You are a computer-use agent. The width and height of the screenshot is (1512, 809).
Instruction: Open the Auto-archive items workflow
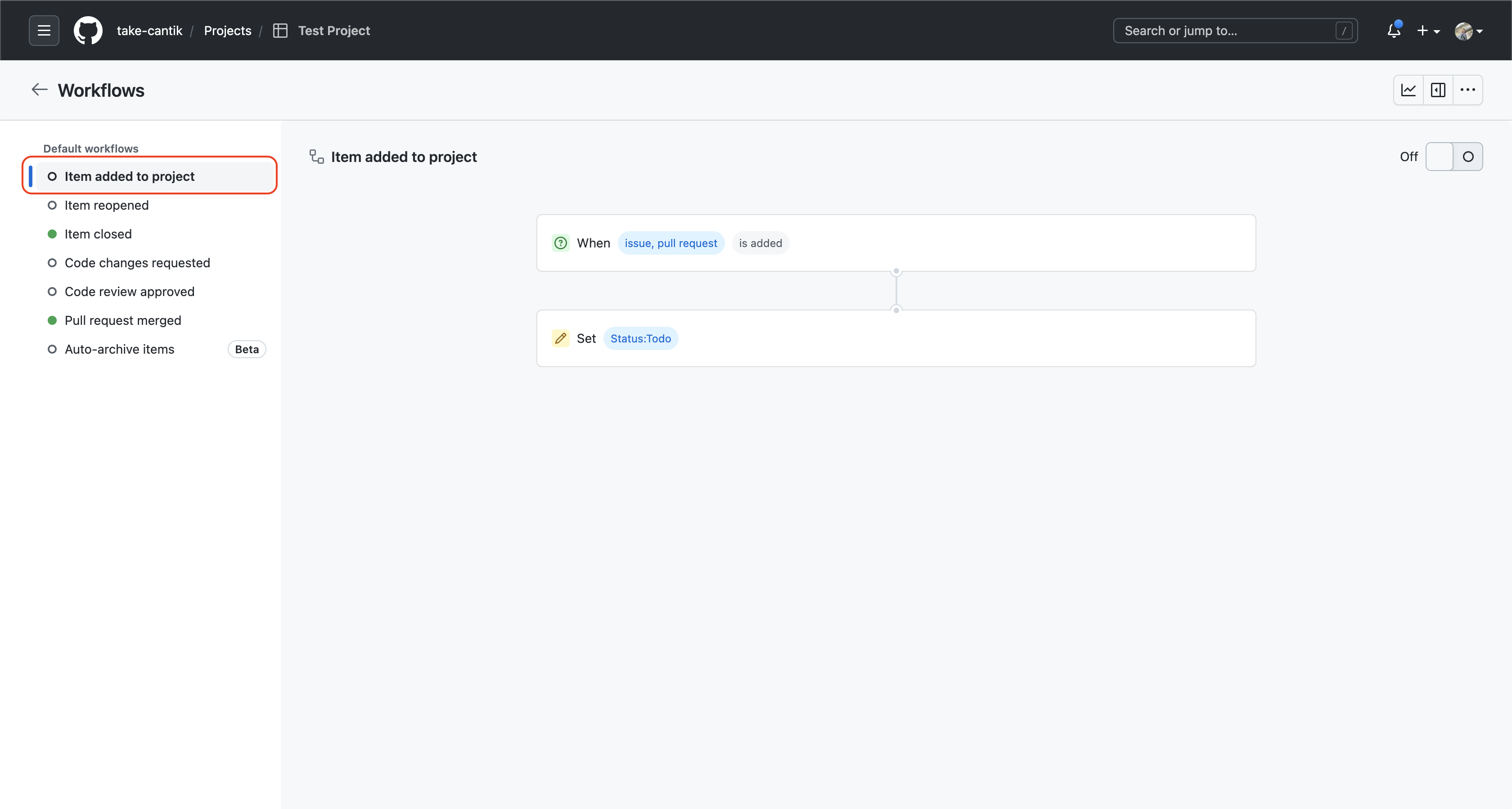click(x=119, y=349)
